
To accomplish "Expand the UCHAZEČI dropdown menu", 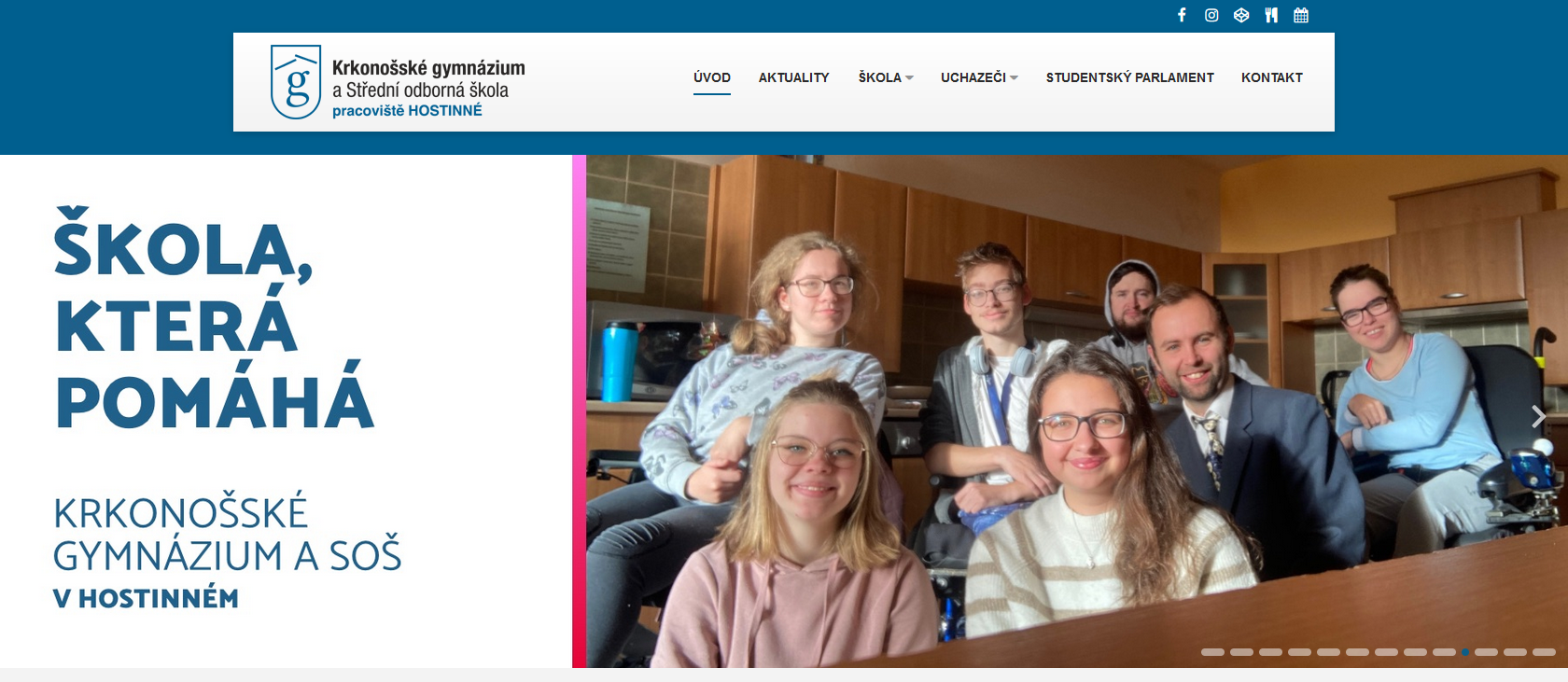I will (x=979, y=77).
